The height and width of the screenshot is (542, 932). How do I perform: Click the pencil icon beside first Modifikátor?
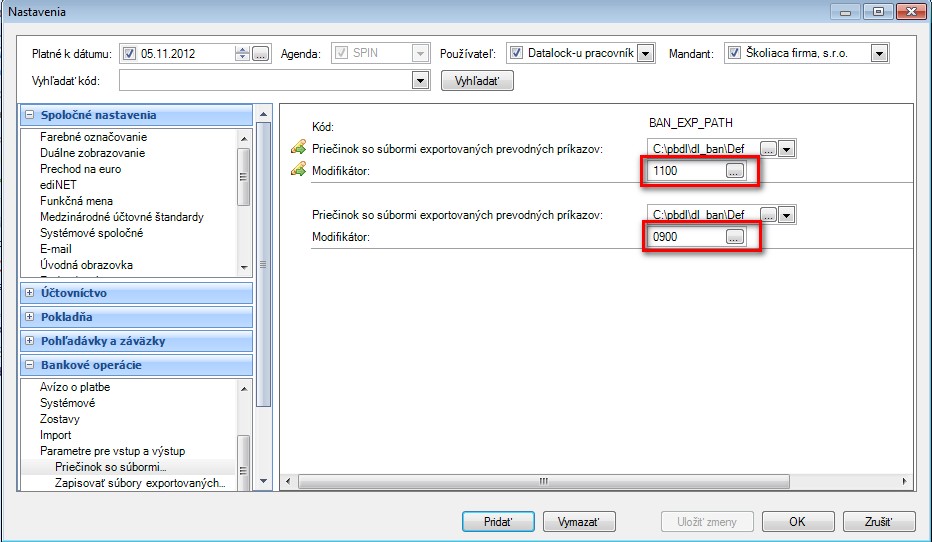[x=298, y=170]
